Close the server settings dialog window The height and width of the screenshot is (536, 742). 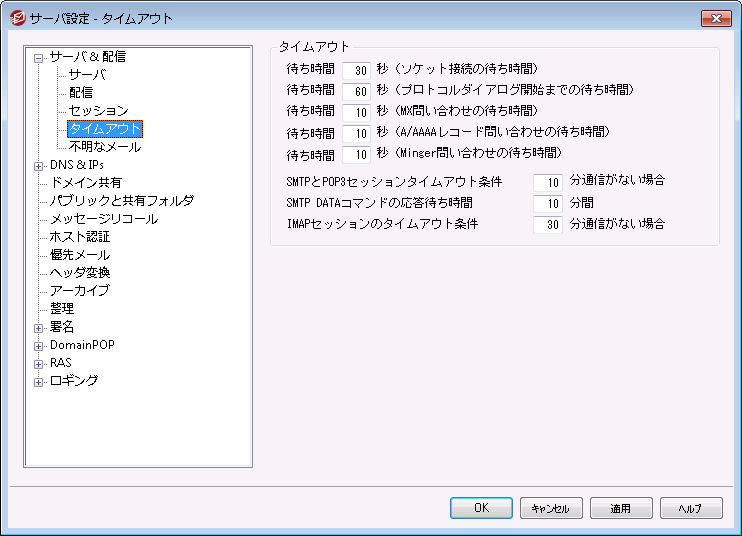pyautogui.click(x=715, y=18)
